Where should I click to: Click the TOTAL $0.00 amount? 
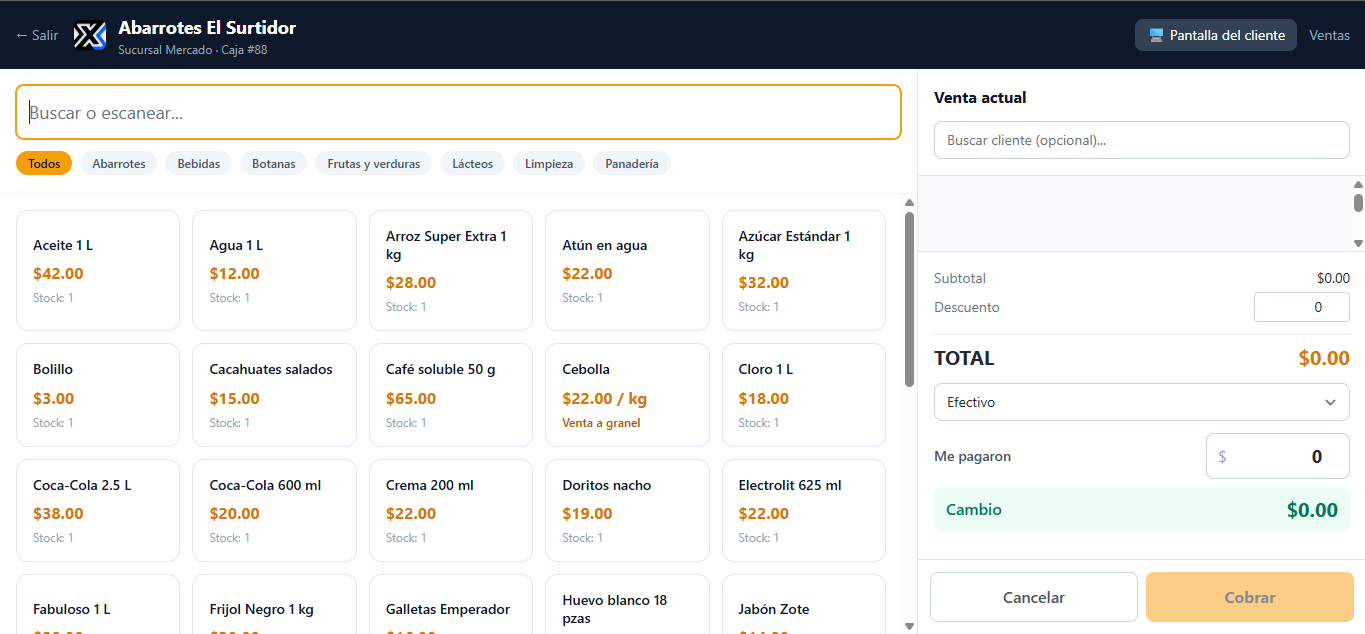1324,358
